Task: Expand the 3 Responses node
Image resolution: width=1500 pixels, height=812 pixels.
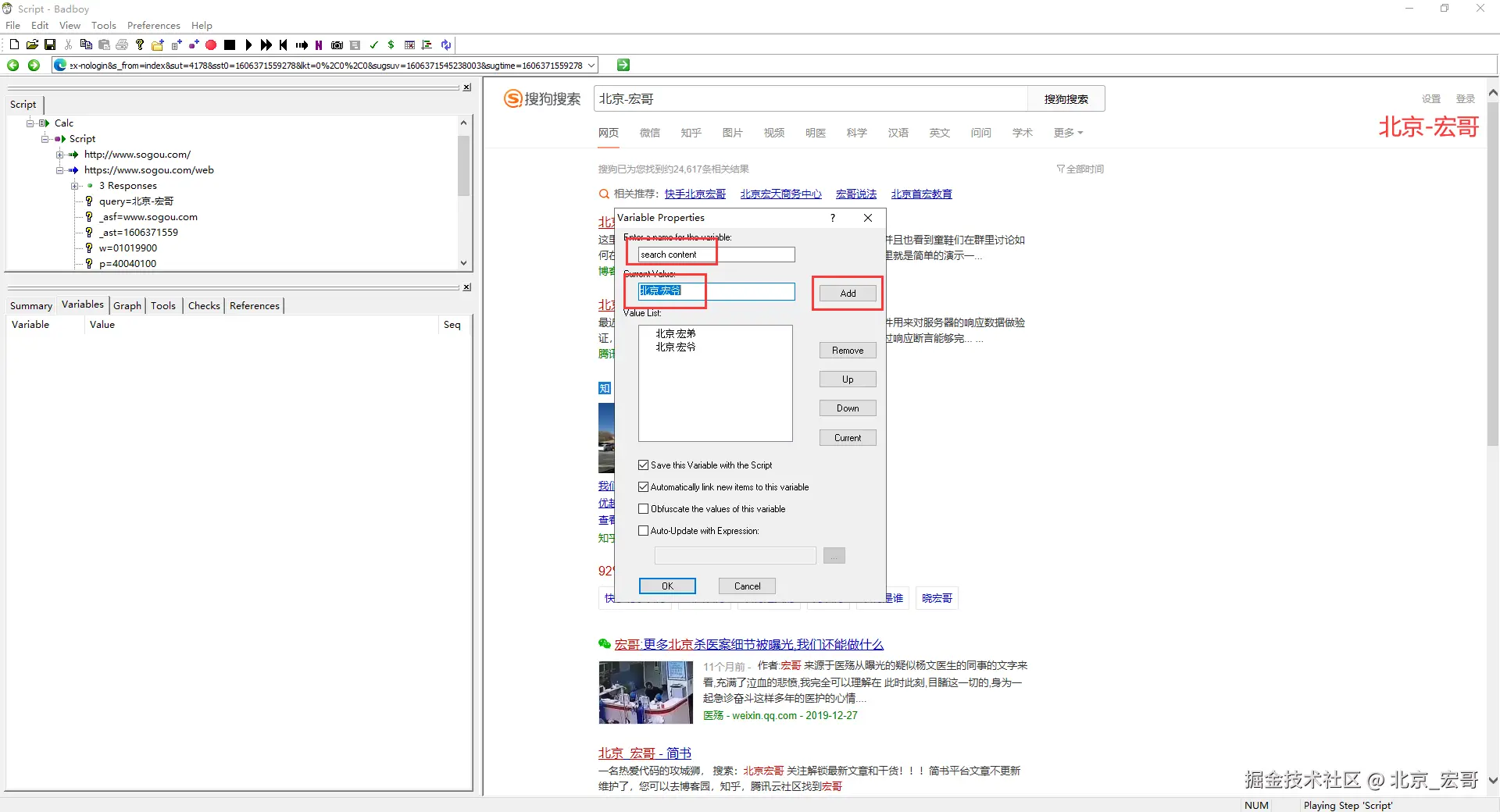Action: tap(74, 186)
